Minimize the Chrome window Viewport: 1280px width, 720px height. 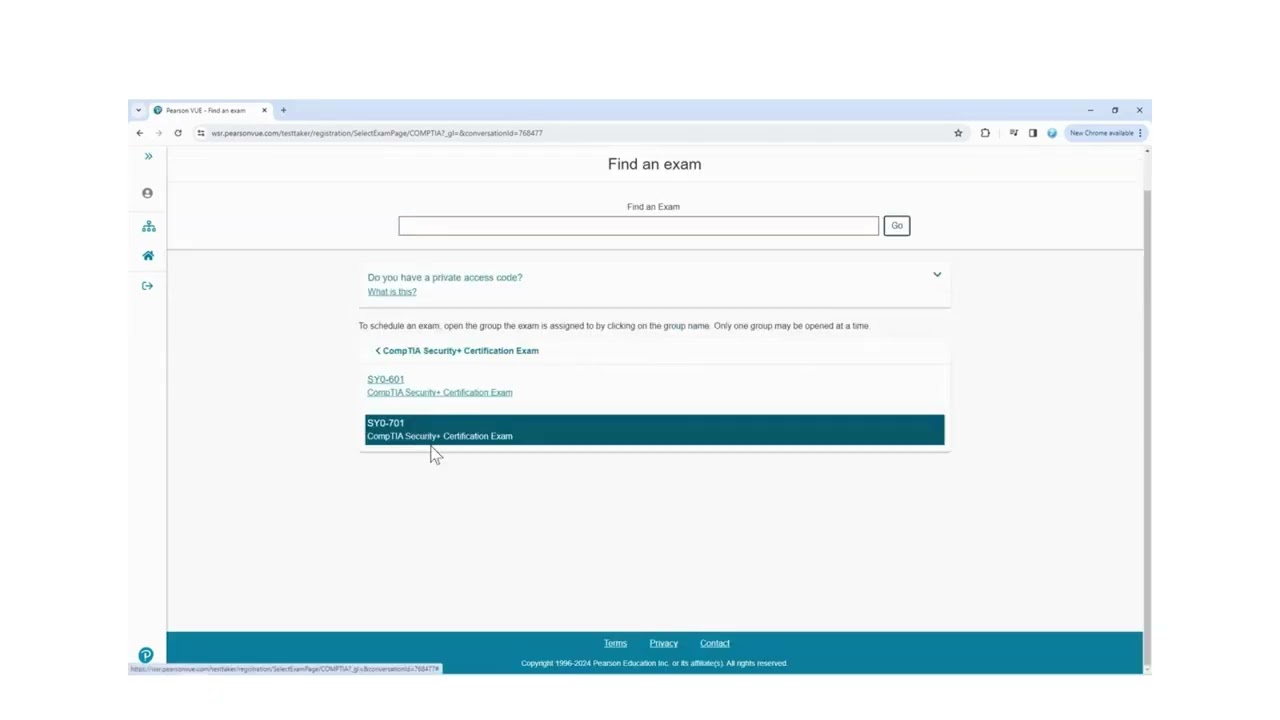pos(1090,110)
